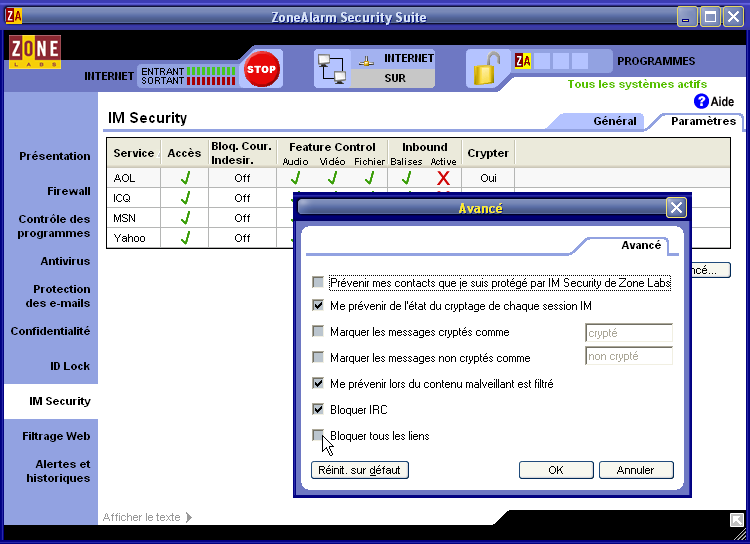This screenshot has width=750, height=544.
Task: Open Contrôle des programmes section
Action: coord(54,226)
